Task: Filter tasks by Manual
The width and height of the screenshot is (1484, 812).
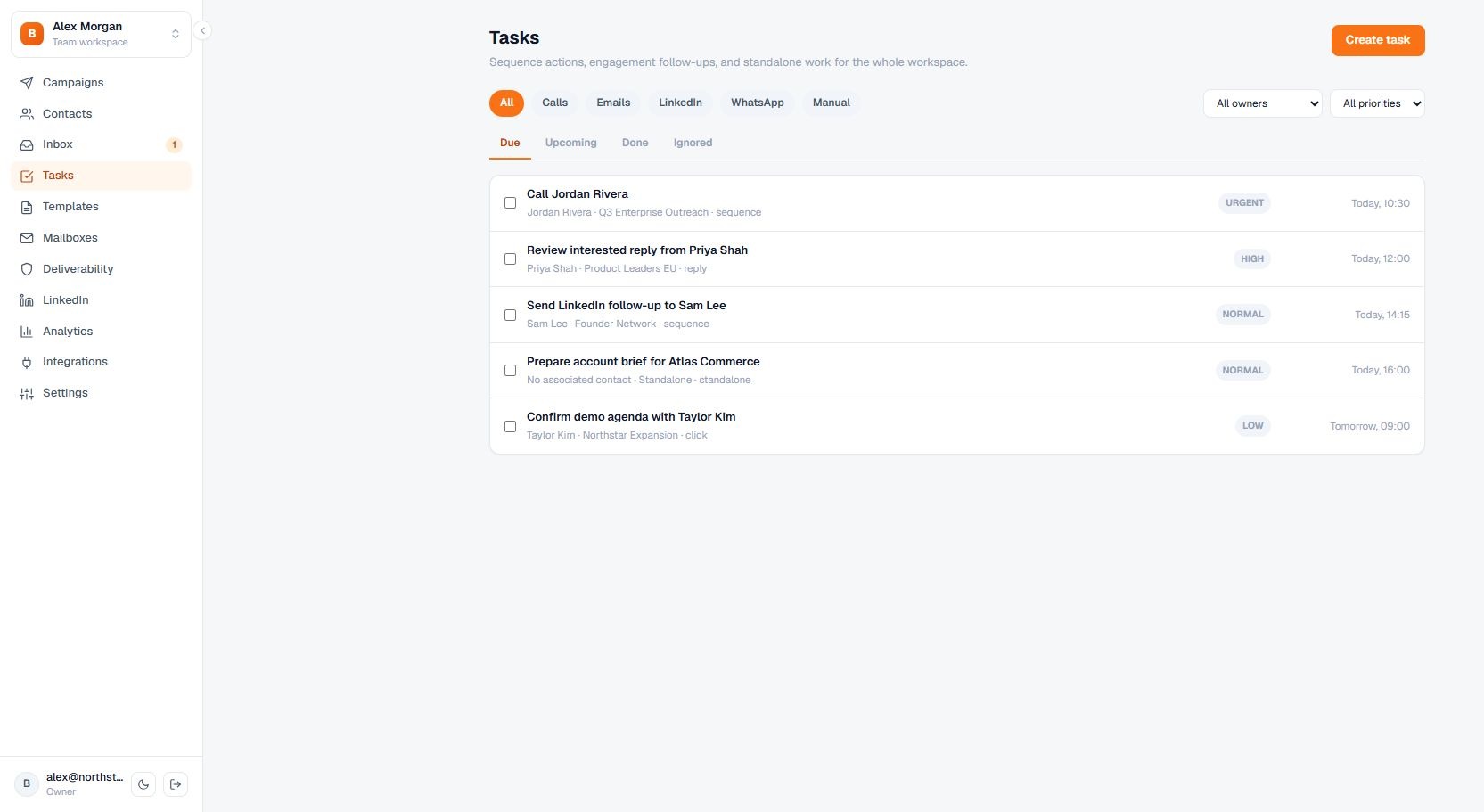Action: click(x=832, y=103)
